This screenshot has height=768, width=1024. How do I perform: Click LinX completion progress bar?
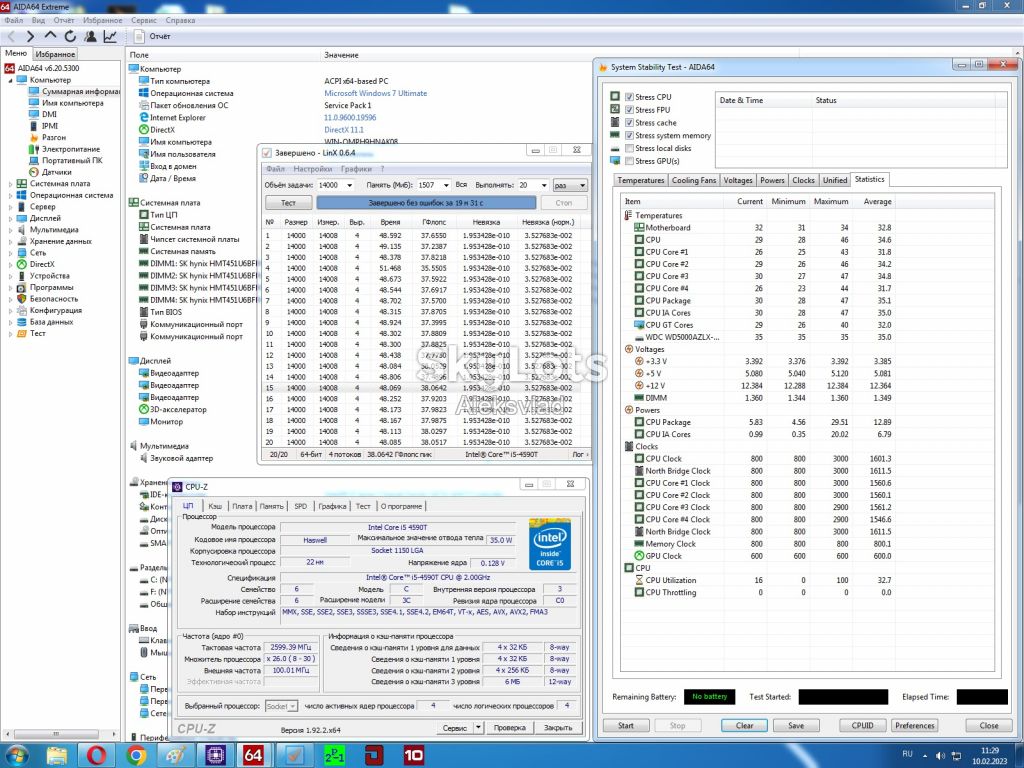pos(426,203)
